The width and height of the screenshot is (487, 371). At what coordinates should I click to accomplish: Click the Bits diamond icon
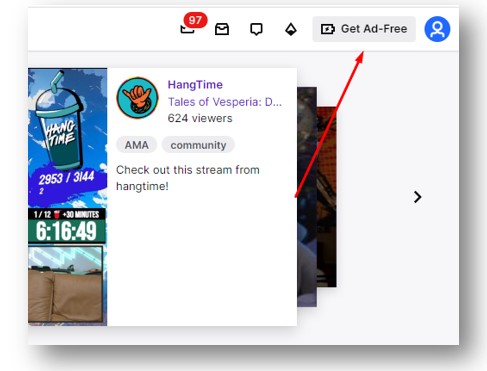291,29
